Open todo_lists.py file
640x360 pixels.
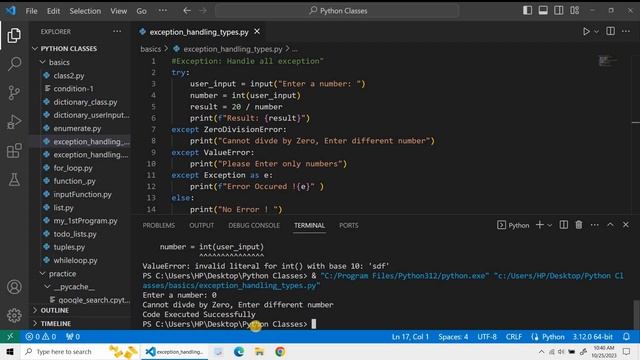click(75, 234)
